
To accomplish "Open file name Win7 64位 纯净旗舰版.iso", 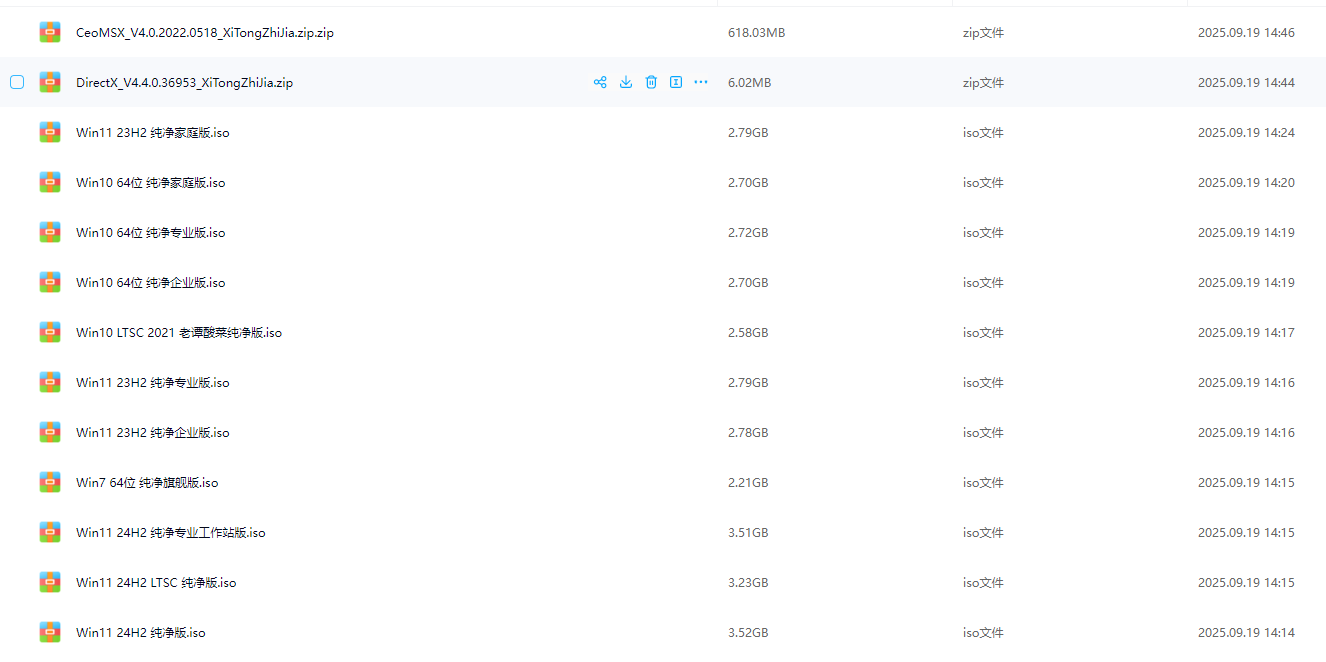I will [x=147, y=482].
